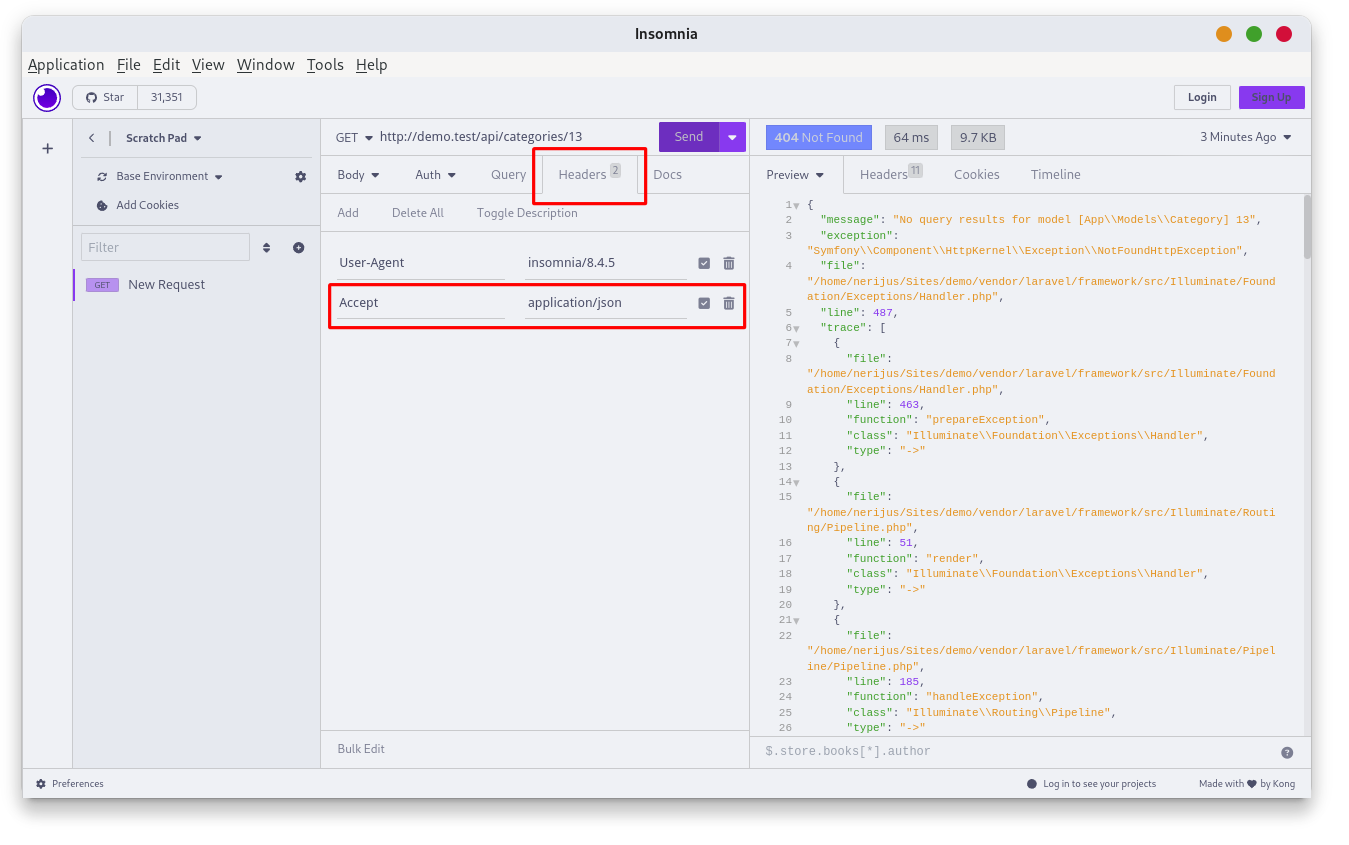Click the GitHub Star button

[105, 97]
